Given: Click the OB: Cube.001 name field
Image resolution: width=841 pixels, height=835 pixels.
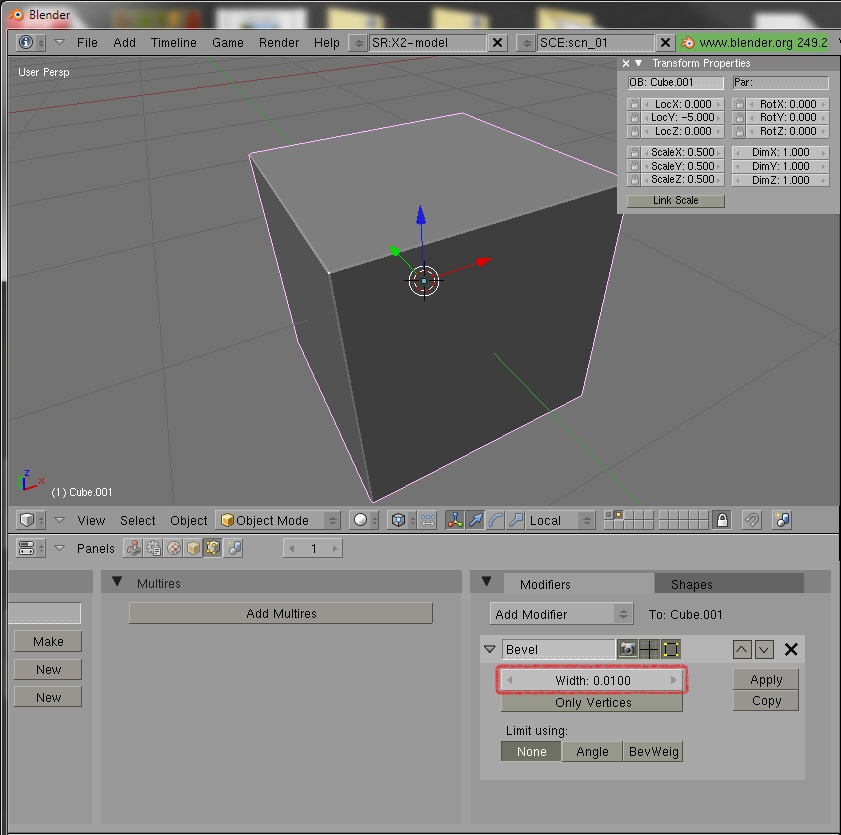Looking at the screenshot, I should pos(675,83).
